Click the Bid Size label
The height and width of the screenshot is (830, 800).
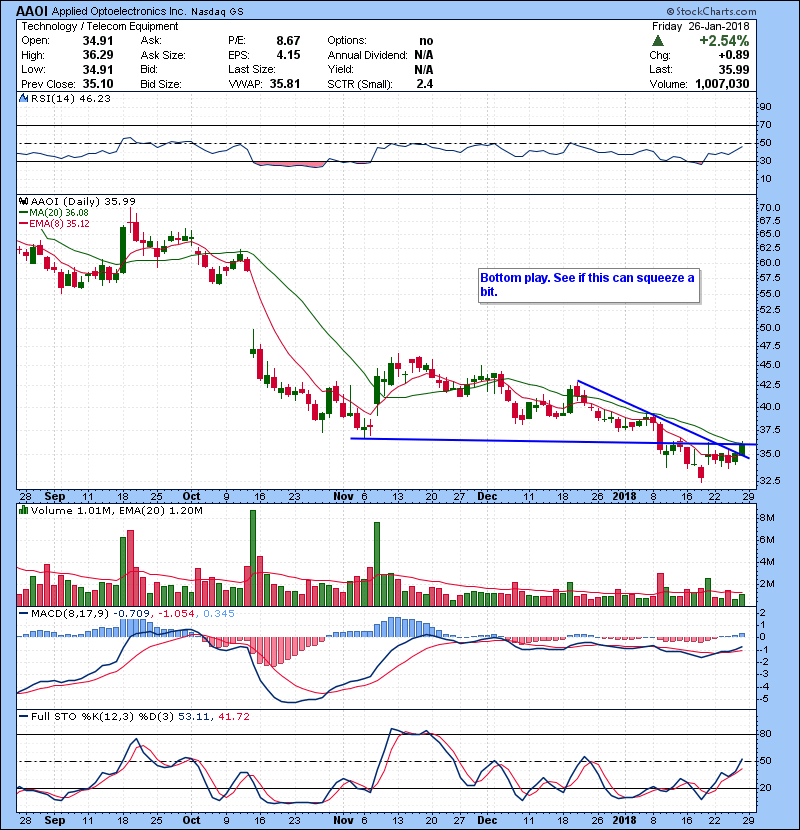(161, 84)
